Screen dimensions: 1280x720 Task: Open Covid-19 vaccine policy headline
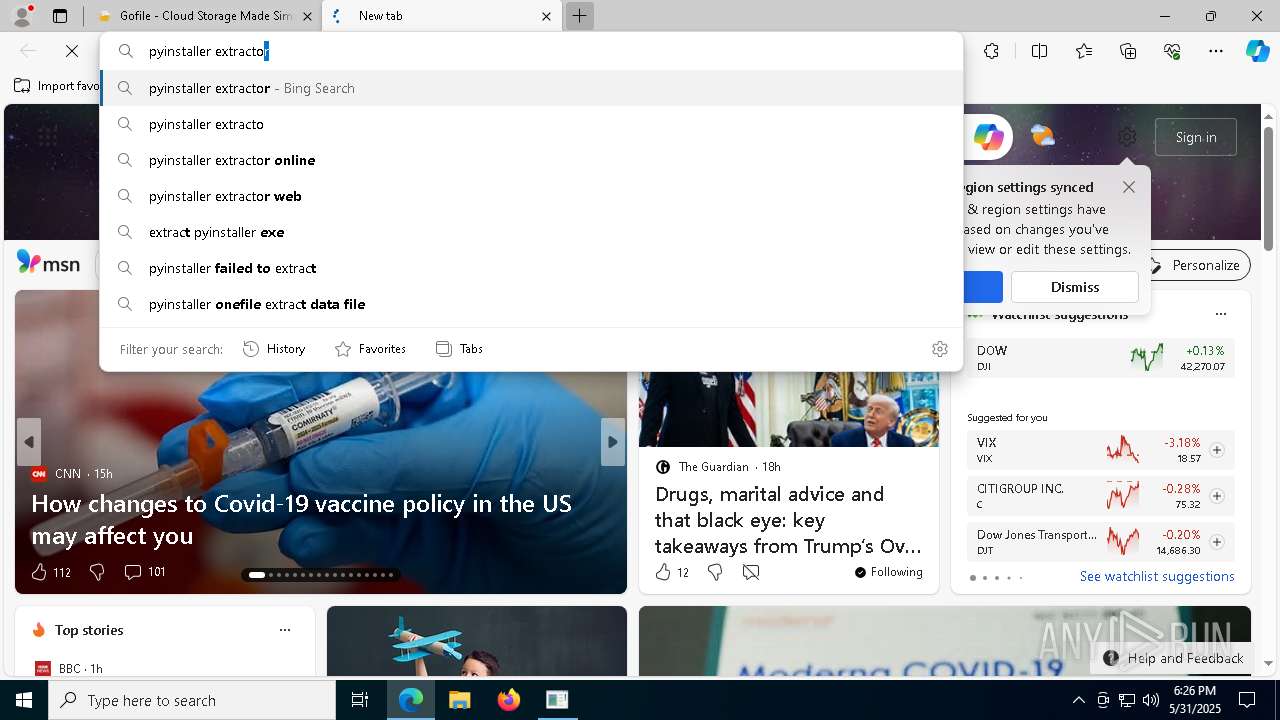click(301, 519)
